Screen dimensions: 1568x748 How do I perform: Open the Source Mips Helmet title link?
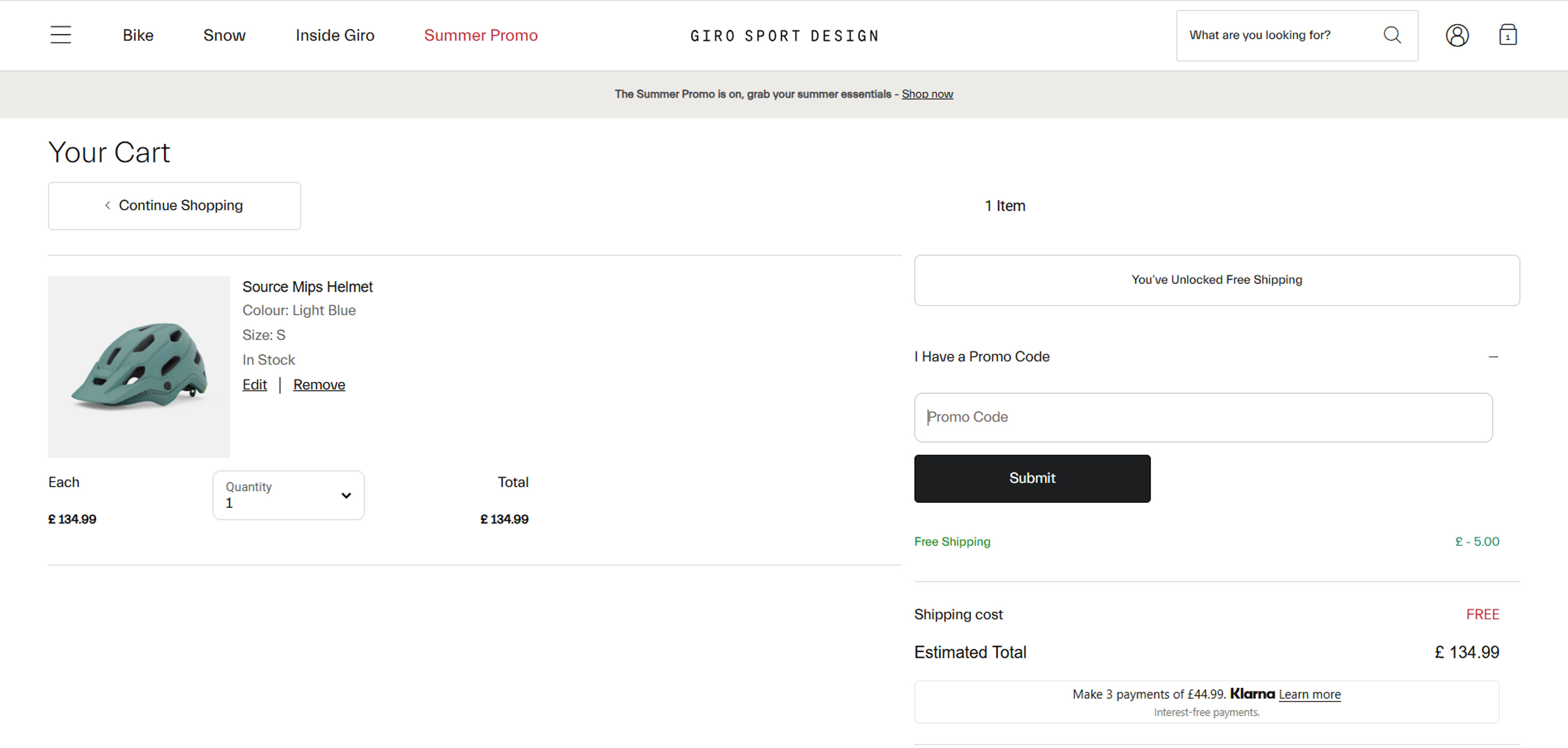pyautogui.click(x=307, y=287)
